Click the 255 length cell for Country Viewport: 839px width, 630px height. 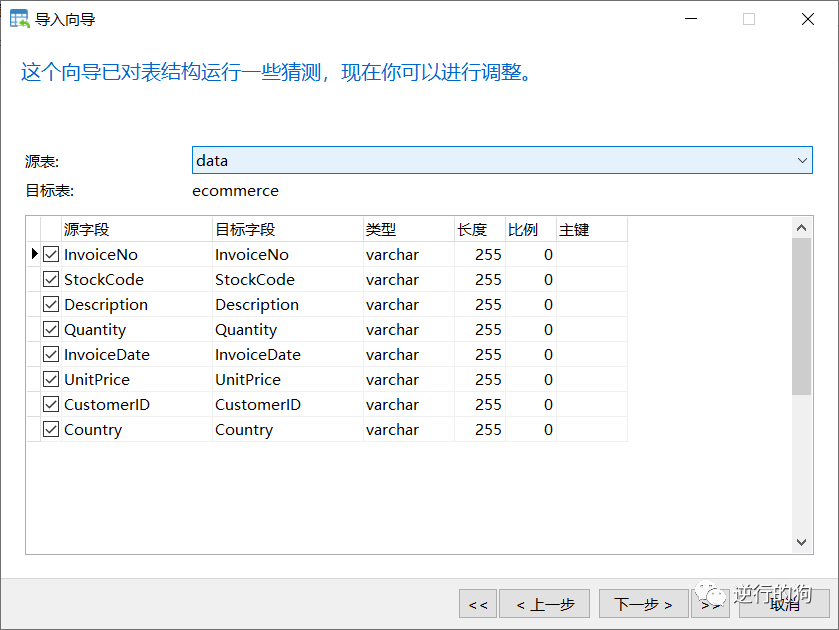click(x=480, y=429)
